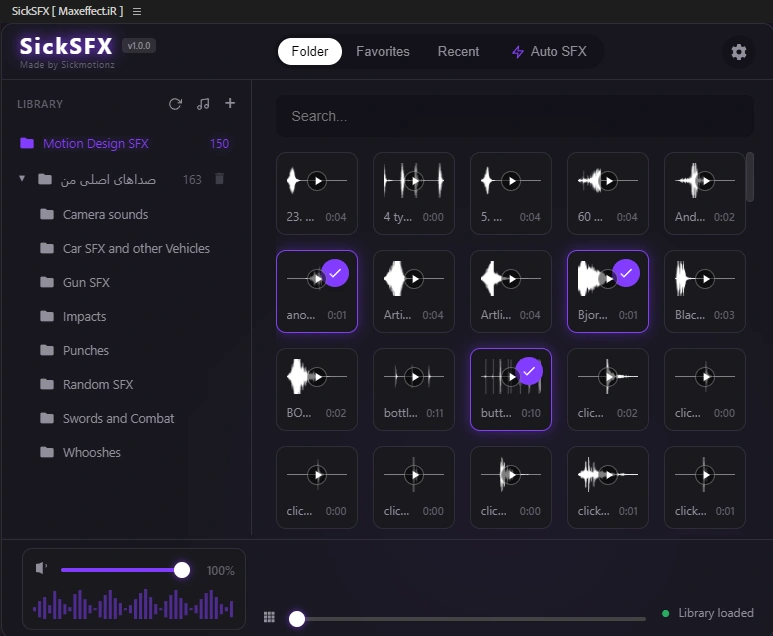Click the Whooshes folder icon
773x636 pixels.
[47, 452]
